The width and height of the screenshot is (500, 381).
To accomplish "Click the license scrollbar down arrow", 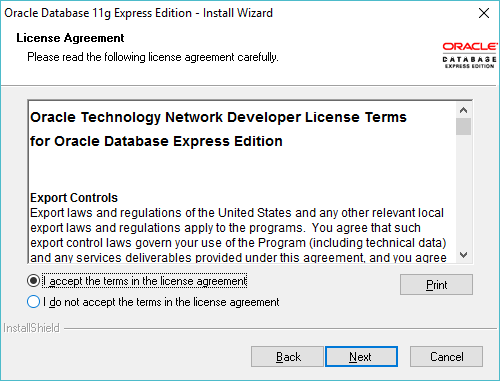I will [463, 255].
